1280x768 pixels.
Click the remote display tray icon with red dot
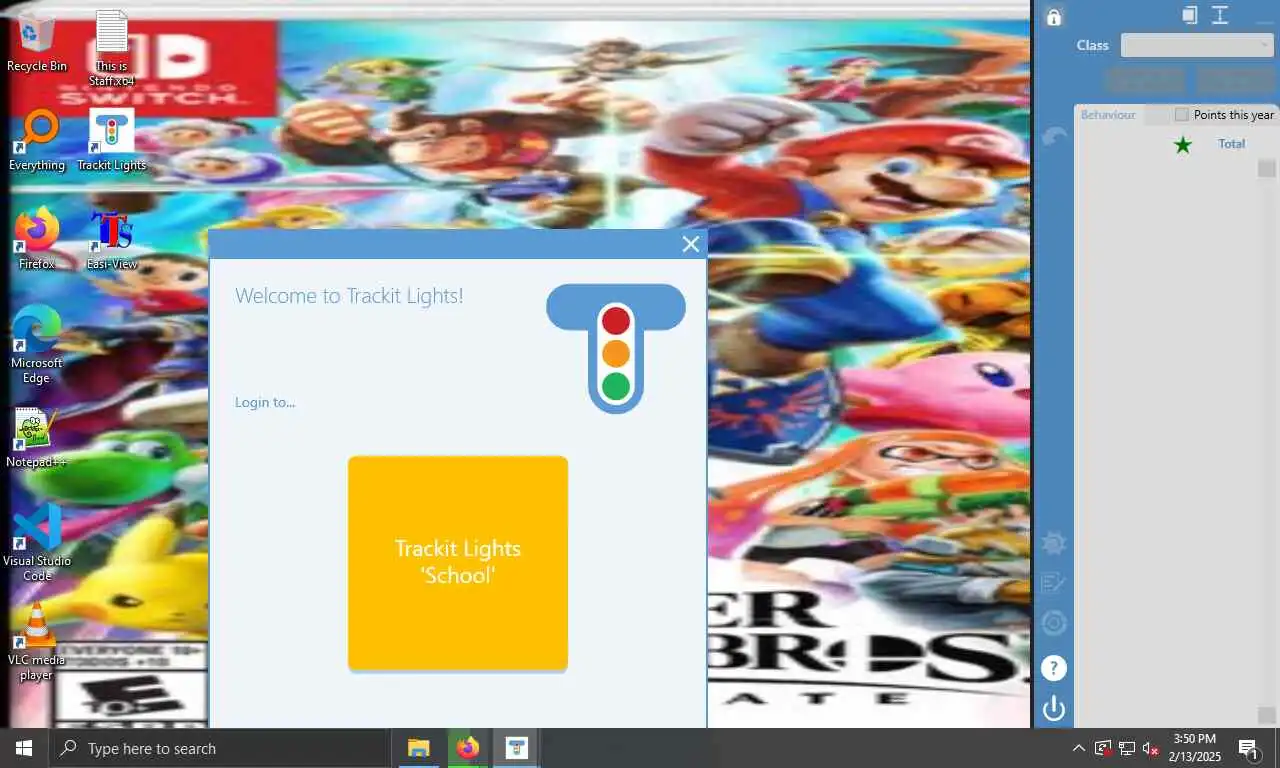coord(1103,748)
